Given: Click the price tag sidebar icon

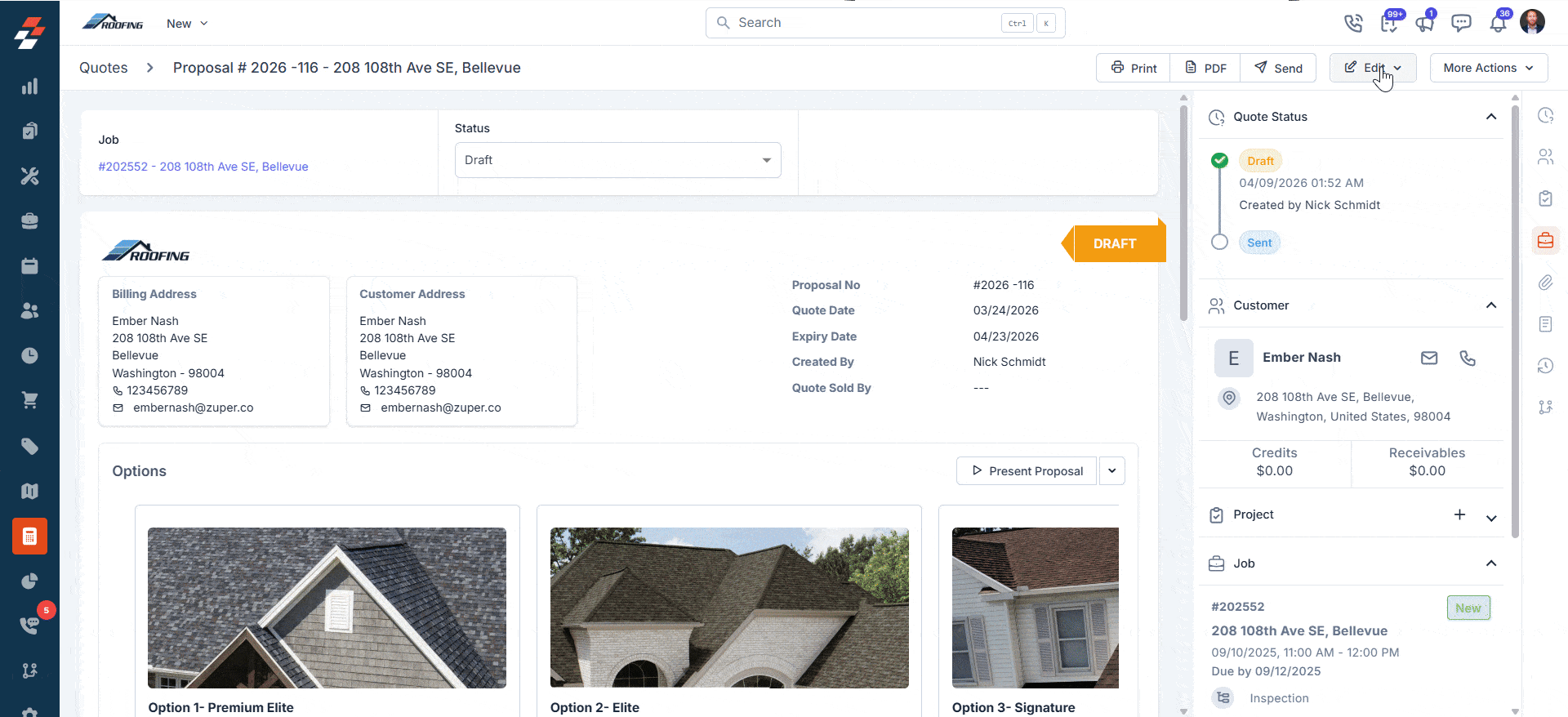Looking at the screenshot, I should (x=29, y=446).
